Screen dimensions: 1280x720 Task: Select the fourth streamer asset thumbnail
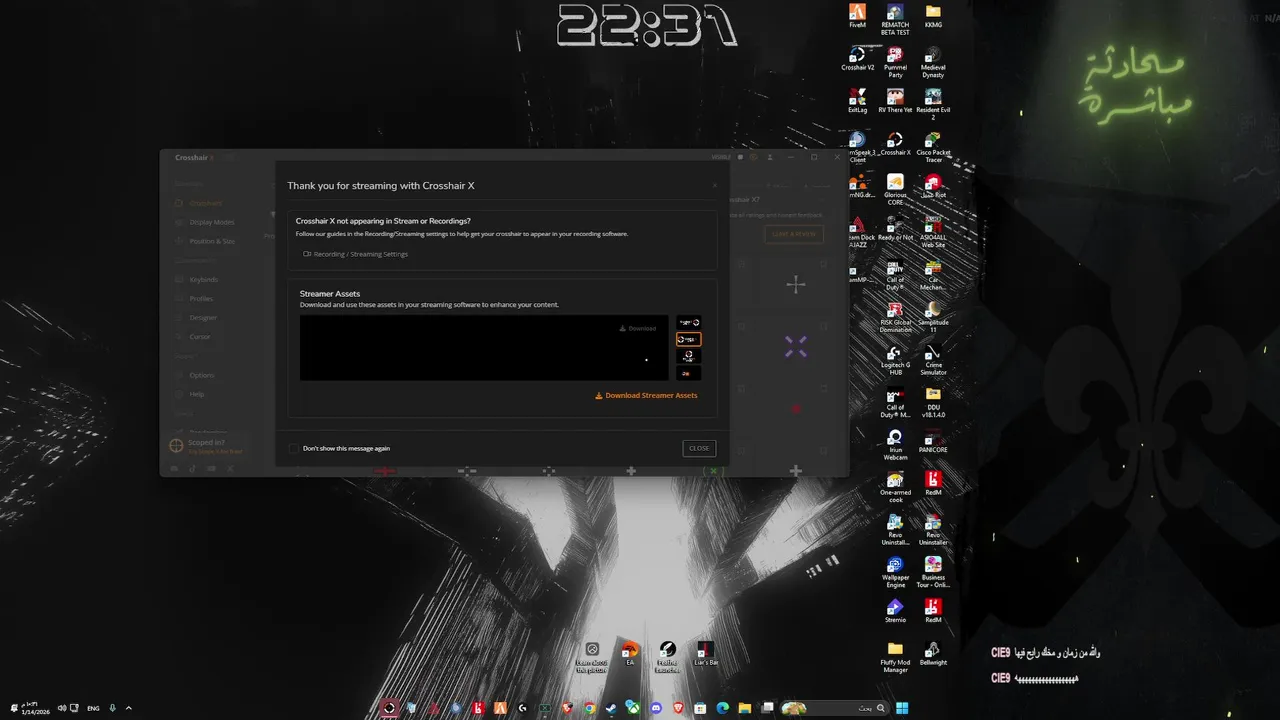click(688, 373)
